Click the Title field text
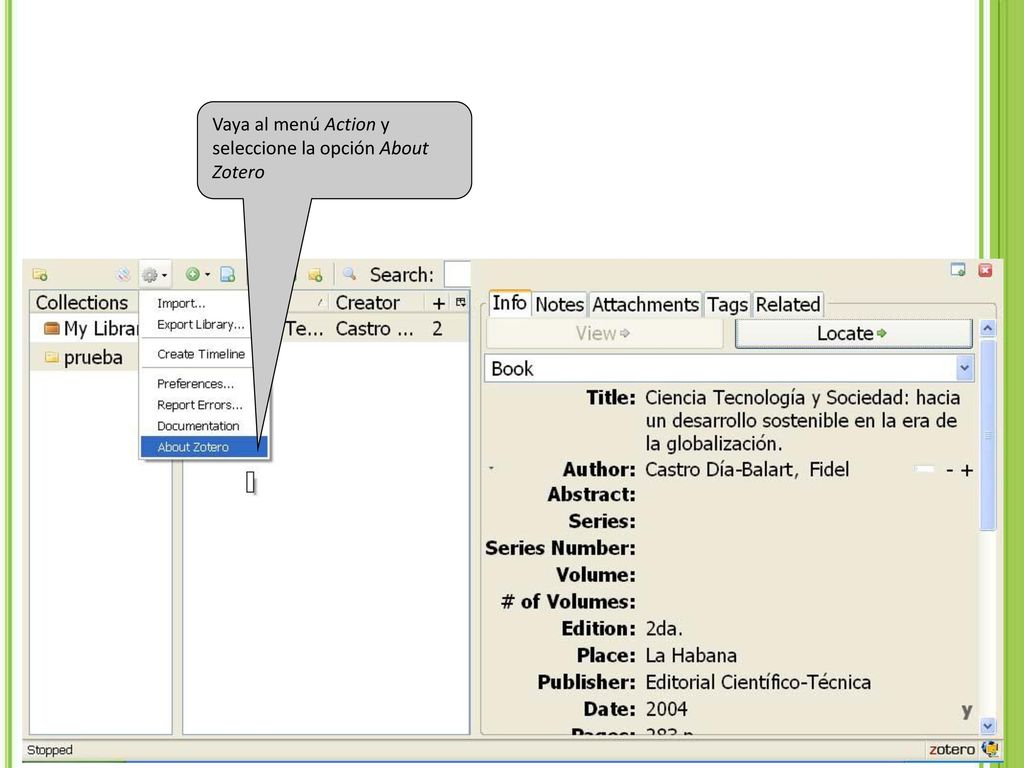 (803, 421)
